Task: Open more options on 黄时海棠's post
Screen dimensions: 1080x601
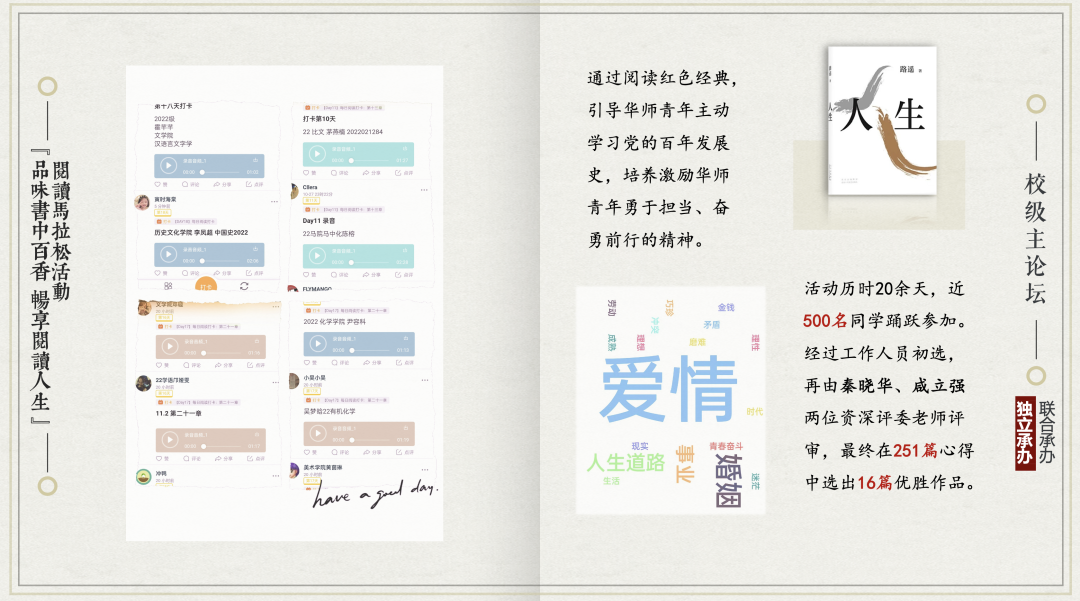Action: point(274,202)
